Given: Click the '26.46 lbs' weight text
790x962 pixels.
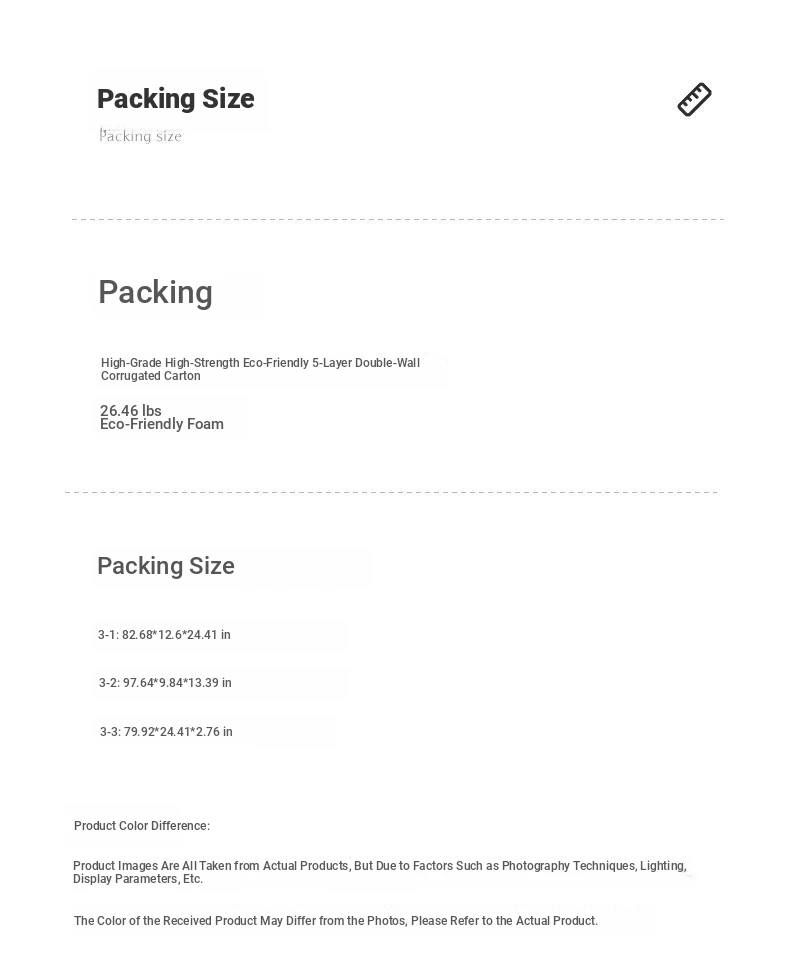Looking at the screenshot, I should [131, 410].
